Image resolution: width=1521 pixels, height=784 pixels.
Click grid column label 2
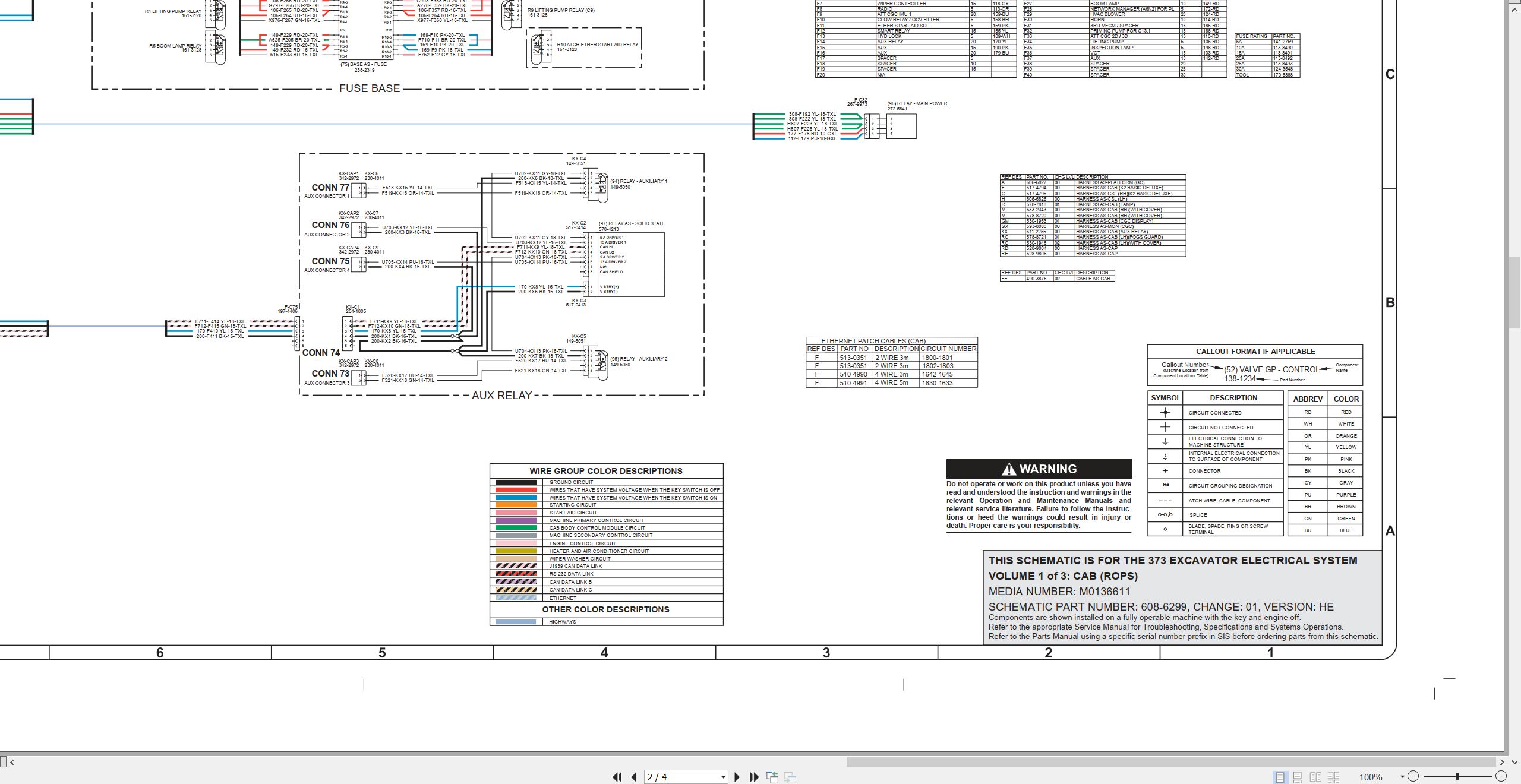pyautogui.click(x=1049, y=653)
